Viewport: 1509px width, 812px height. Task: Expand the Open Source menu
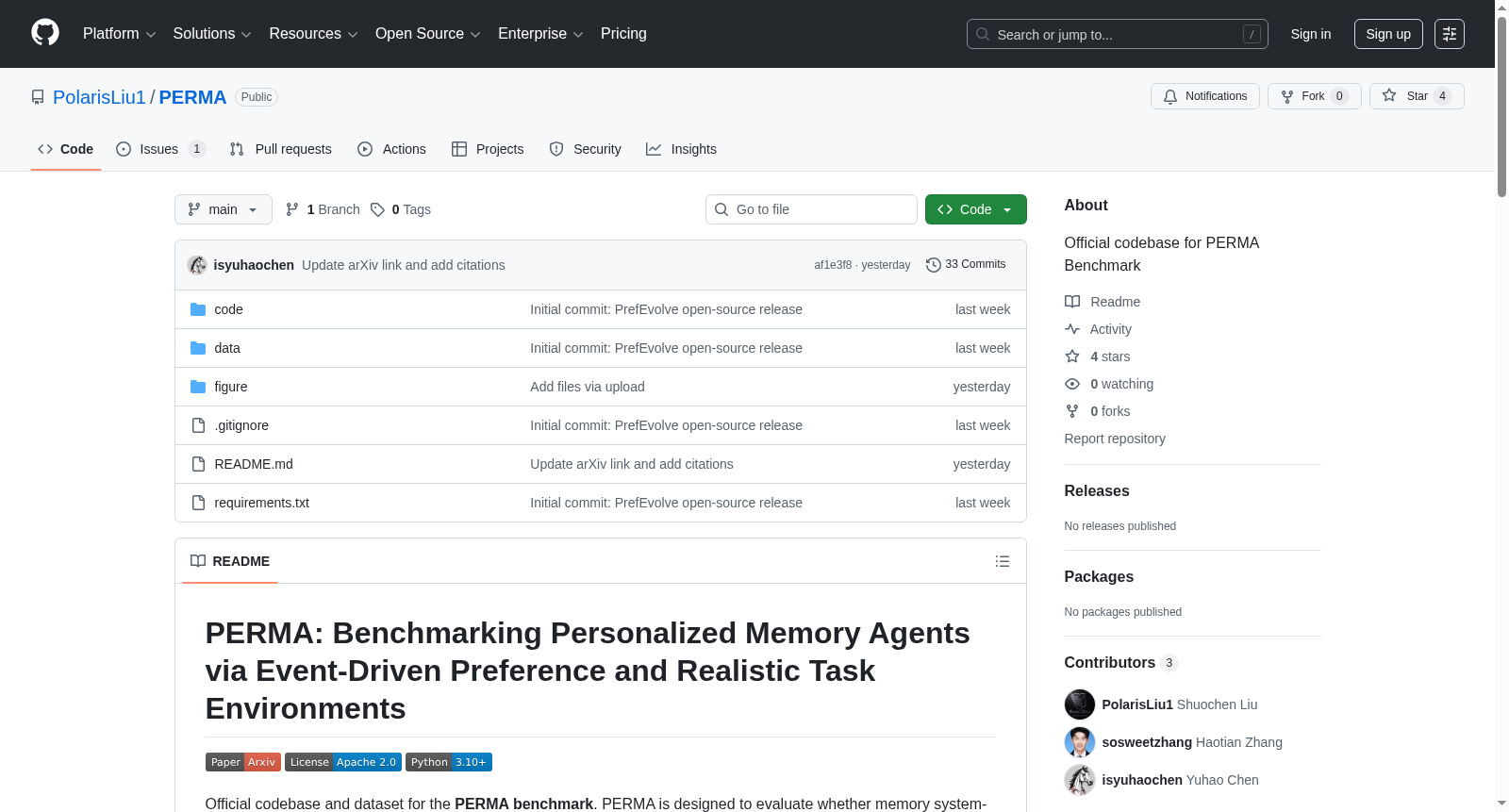coord(428,34)
